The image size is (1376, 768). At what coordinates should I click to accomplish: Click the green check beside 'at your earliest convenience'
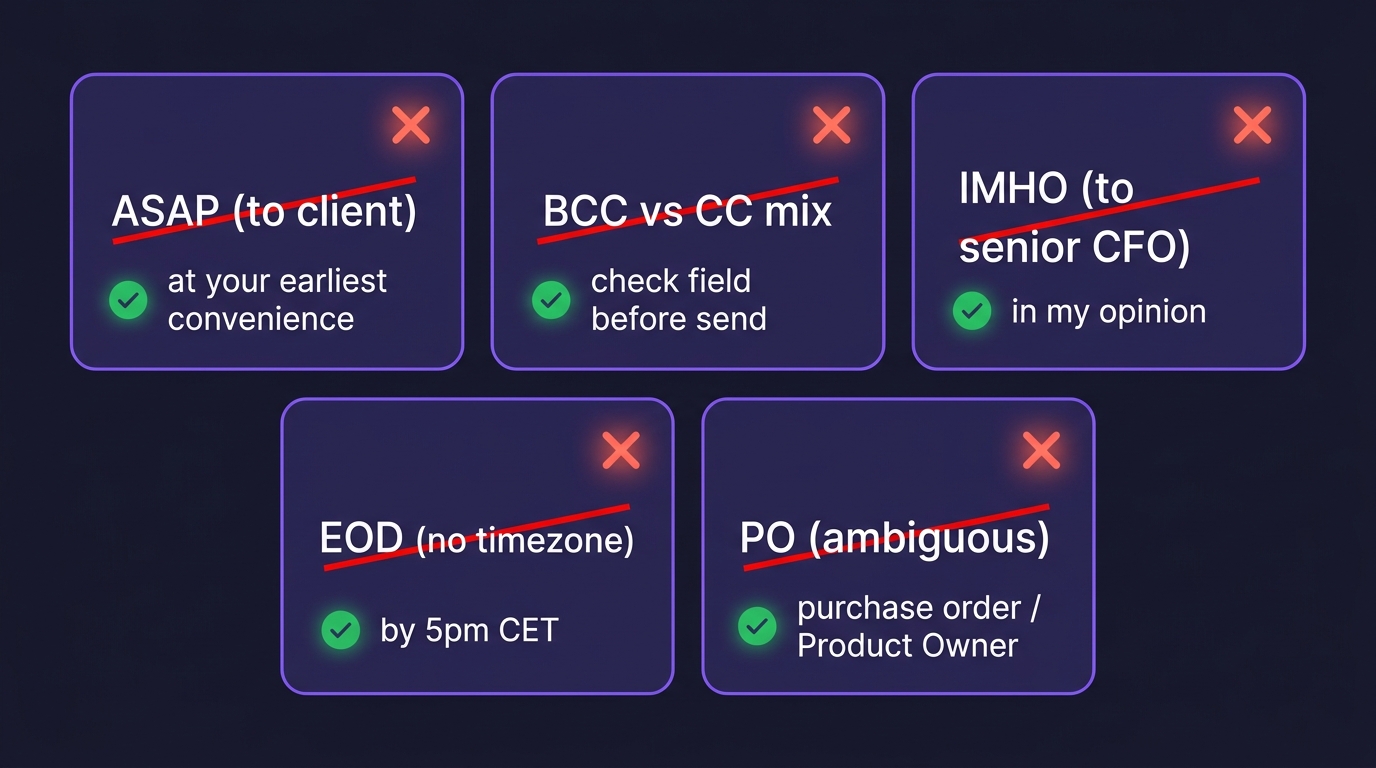(128, 300)
